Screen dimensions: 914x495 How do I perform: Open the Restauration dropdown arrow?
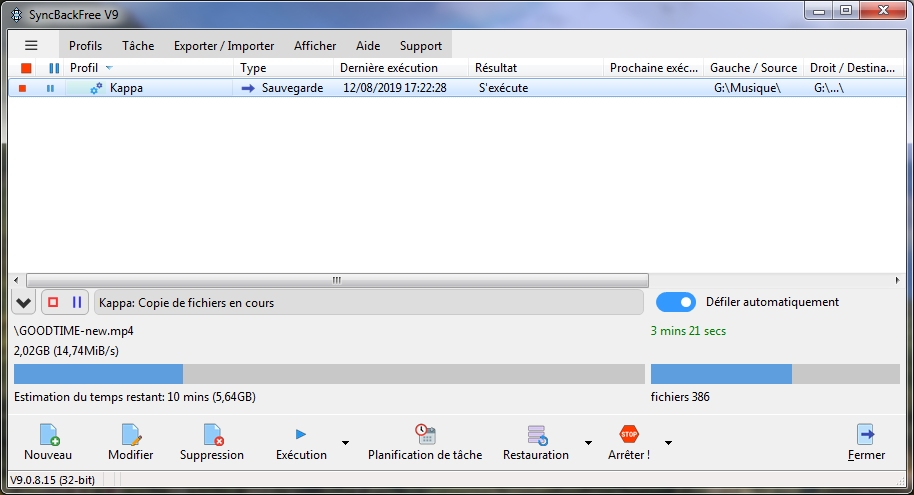[x=588, y=443]
